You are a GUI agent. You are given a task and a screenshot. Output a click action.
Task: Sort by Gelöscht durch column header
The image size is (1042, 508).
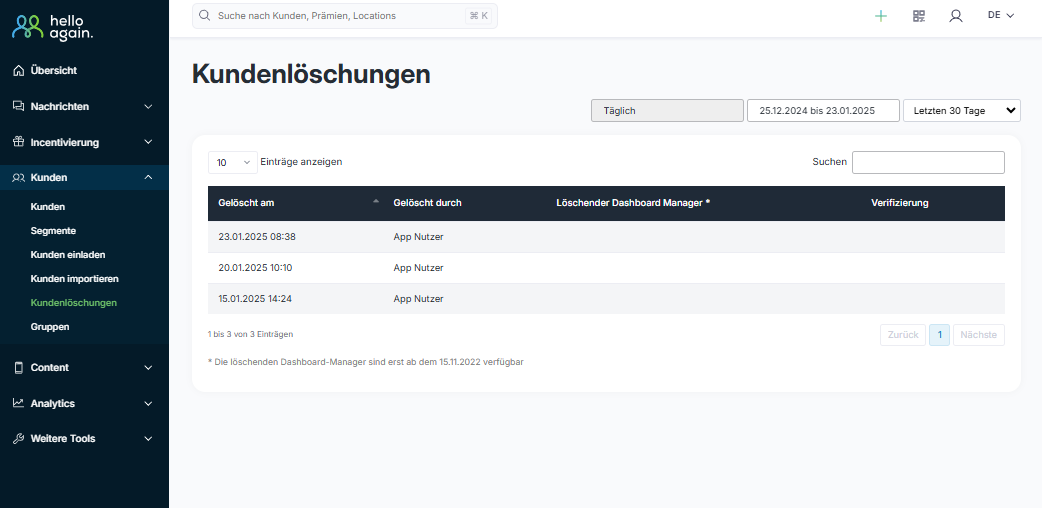(427, 203)
